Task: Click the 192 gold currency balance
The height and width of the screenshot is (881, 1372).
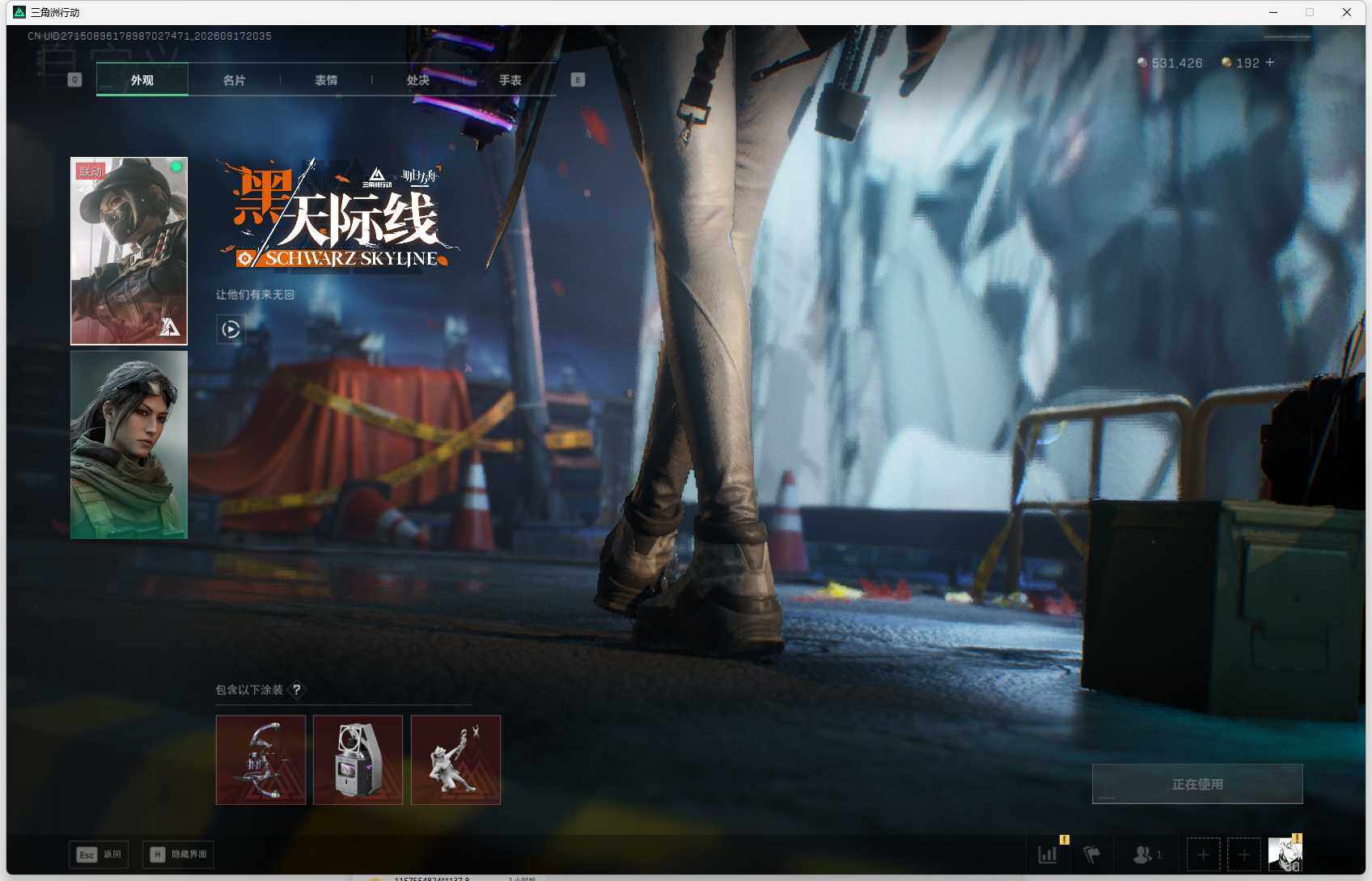Action: tap(1240, 63)
